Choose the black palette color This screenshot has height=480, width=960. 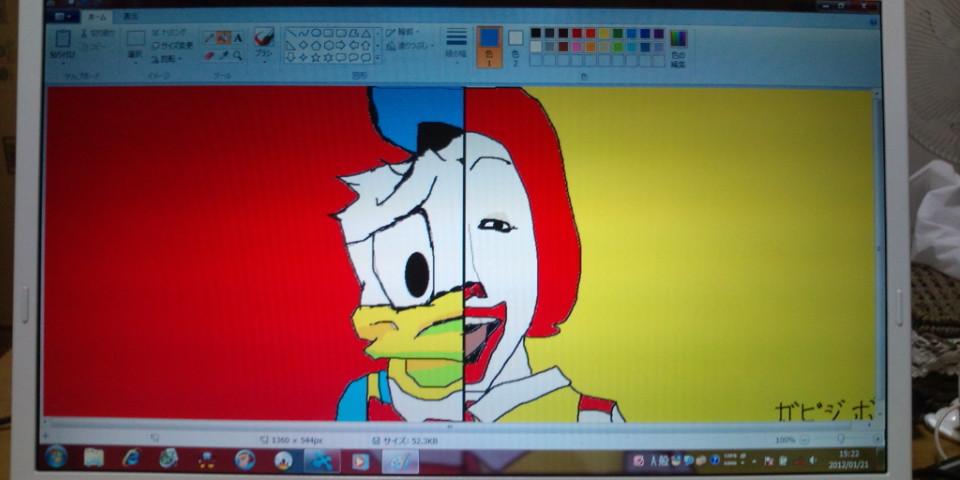click(536, 33)
